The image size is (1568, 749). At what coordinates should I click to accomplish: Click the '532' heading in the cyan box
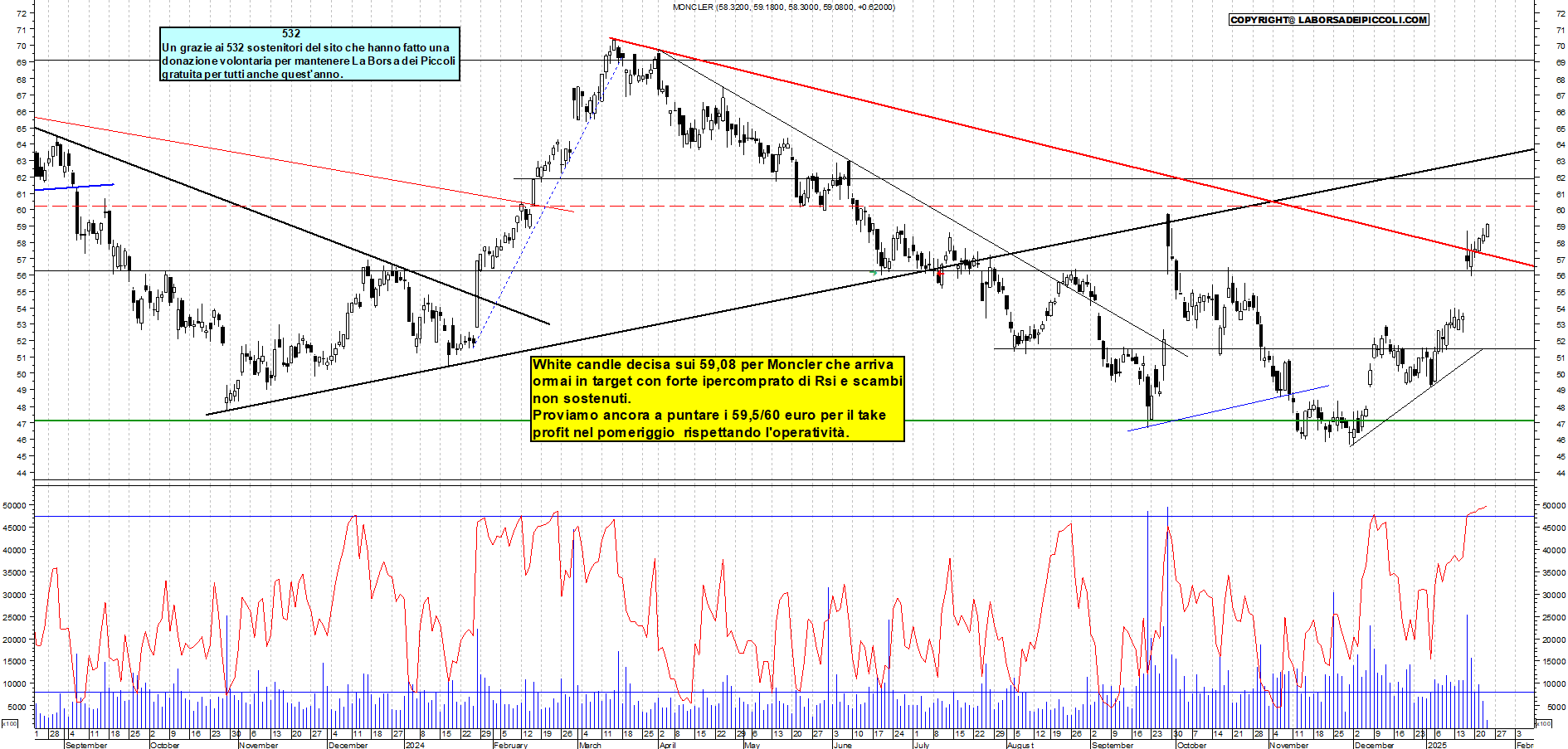point(291,33)
